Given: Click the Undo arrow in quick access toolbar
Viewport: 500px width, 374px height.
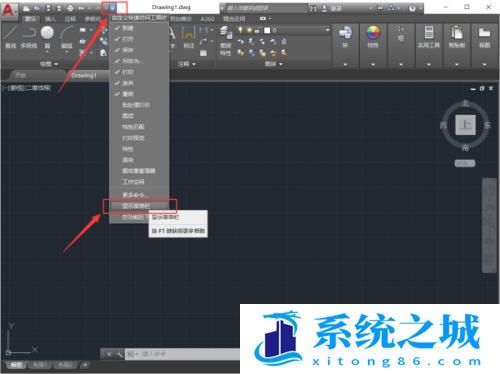Looking at the screenshot, I should click(x=81, y=8).
